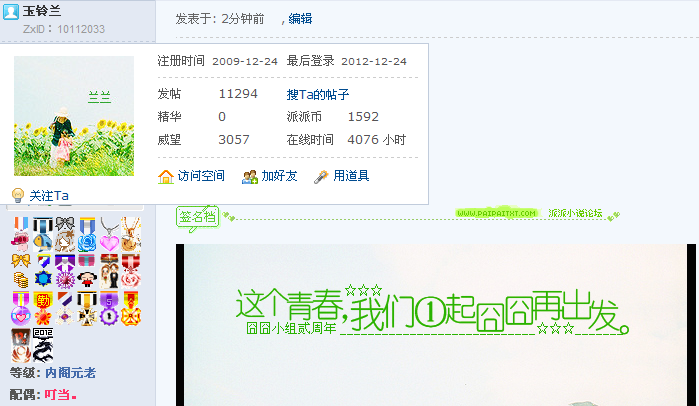
Task: Open 搜Ta的帖子 link
Action: (x=317, y=94)
